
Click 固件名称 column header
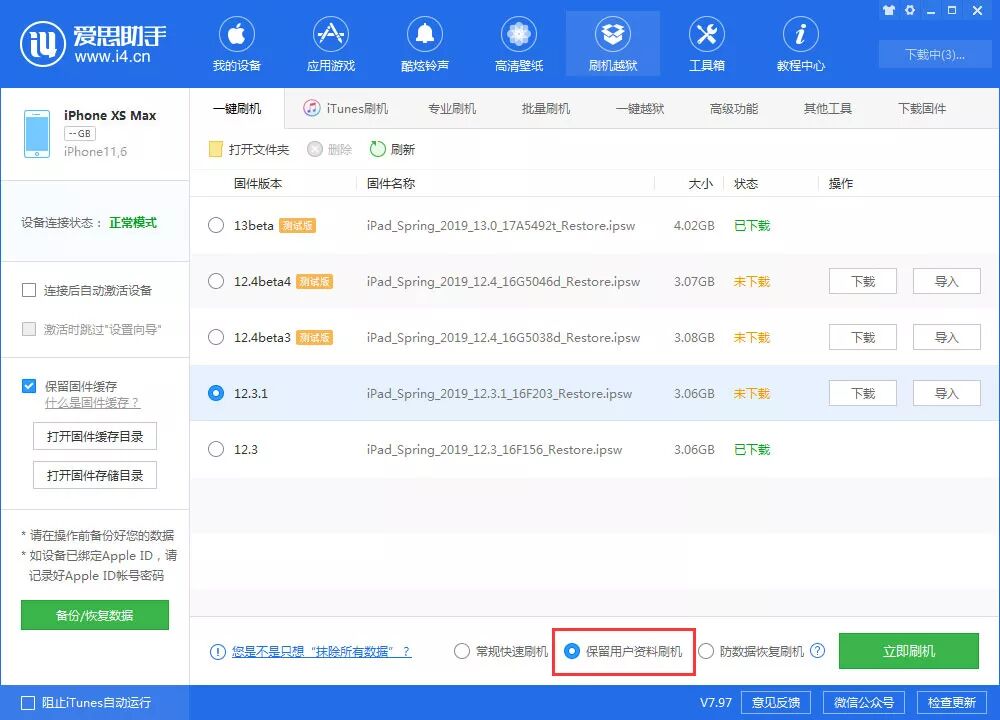pyautogui.click(x=391, y=184)
